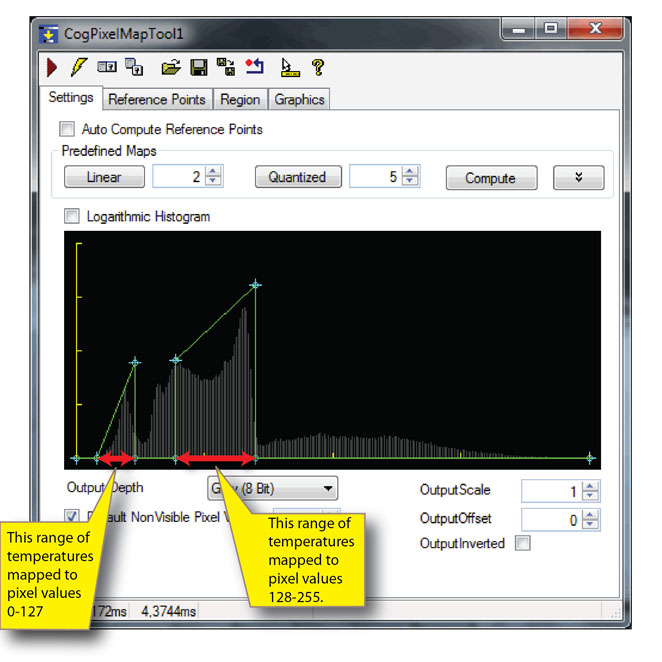Image resolution: width=662 pixels, height=662 pixels.
Task: Click the Quantized predefined map button
Action: point(298,177)
